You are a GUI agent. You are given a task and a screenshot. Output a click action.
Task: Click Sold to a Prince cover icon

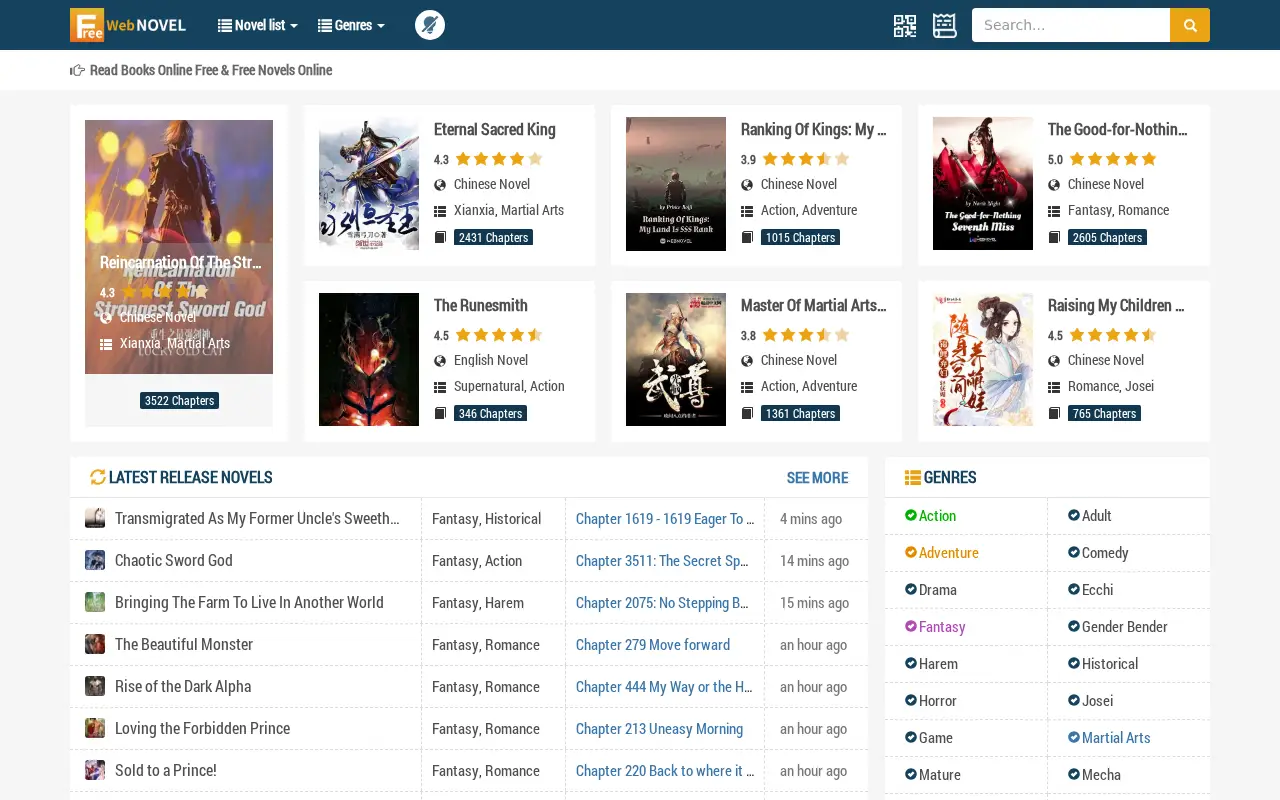click(x=95, y=770)
